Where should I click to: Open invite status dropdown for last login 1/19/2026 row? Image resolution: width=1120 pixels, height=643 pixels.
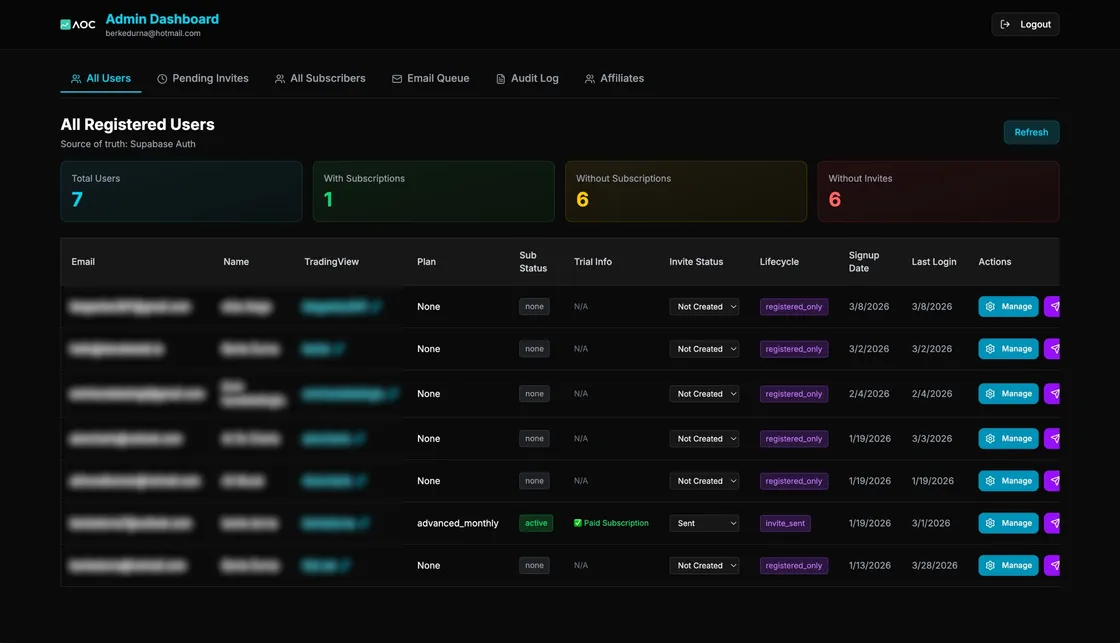[704, 481]
